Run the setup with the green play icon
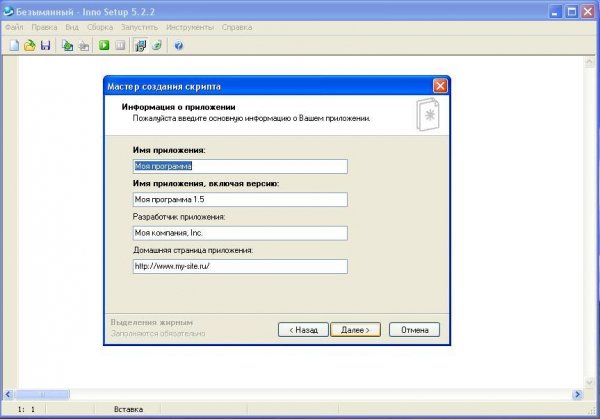600x419 pixels. [x=104, y=46]
